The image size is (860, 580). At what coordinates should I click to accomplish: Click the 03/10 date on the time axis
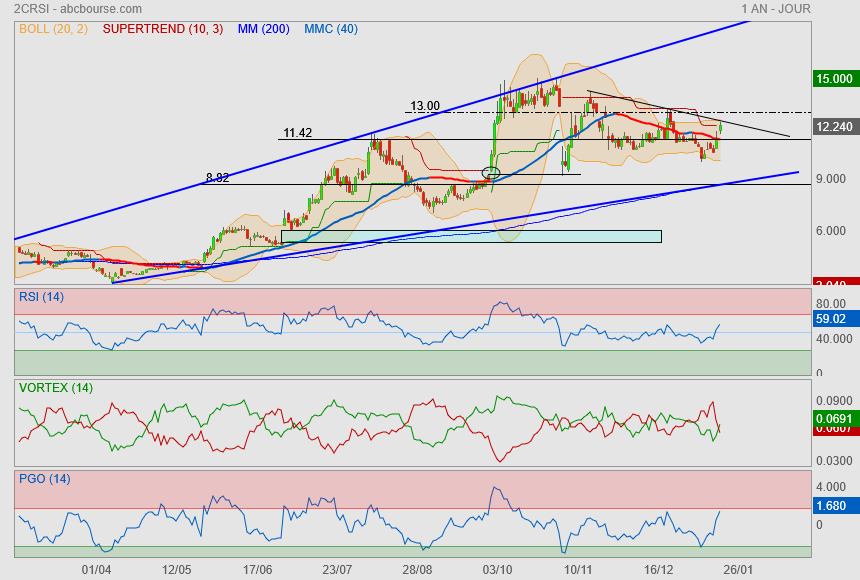497,569
